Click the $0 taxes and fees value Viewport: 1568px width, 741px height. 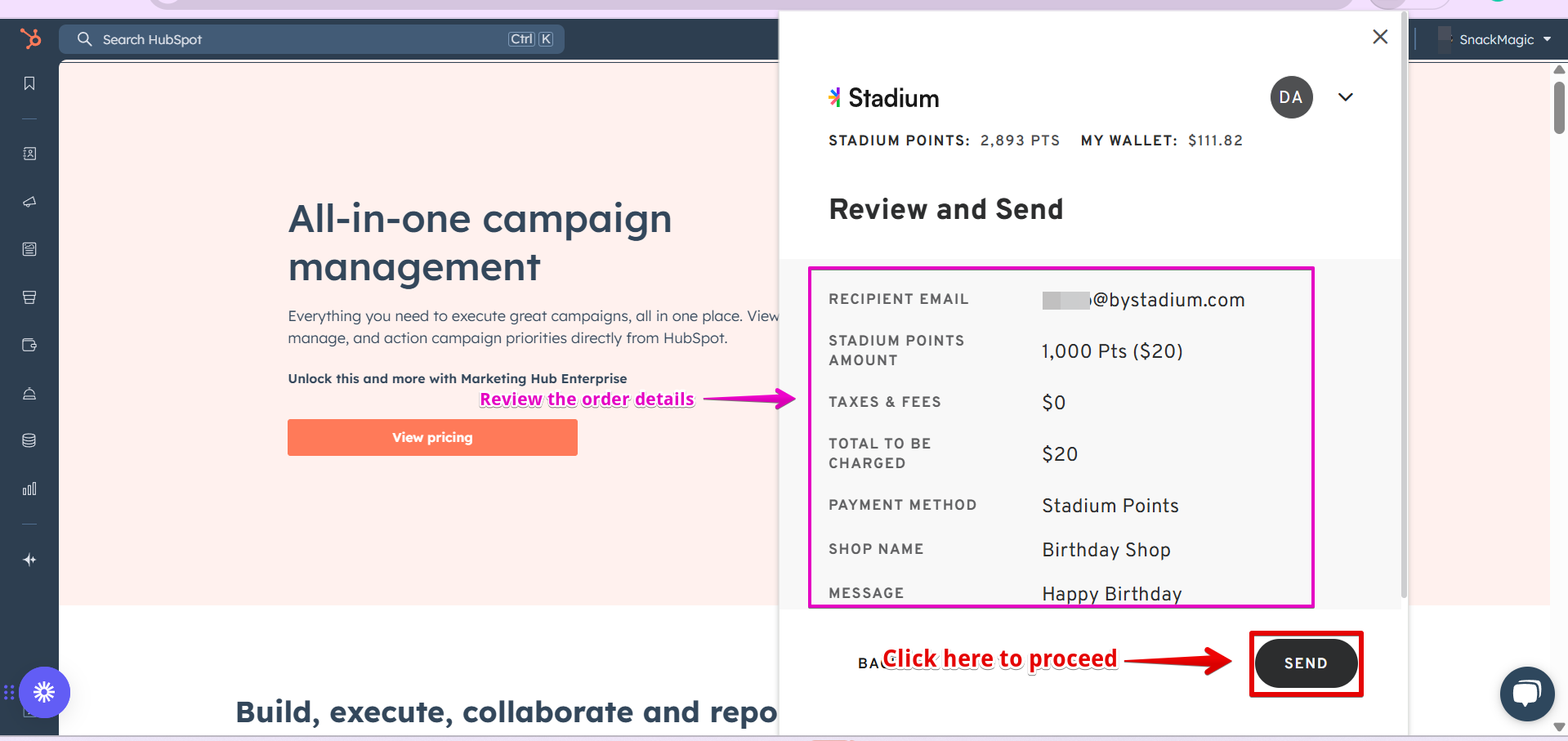coord(1054,403)
